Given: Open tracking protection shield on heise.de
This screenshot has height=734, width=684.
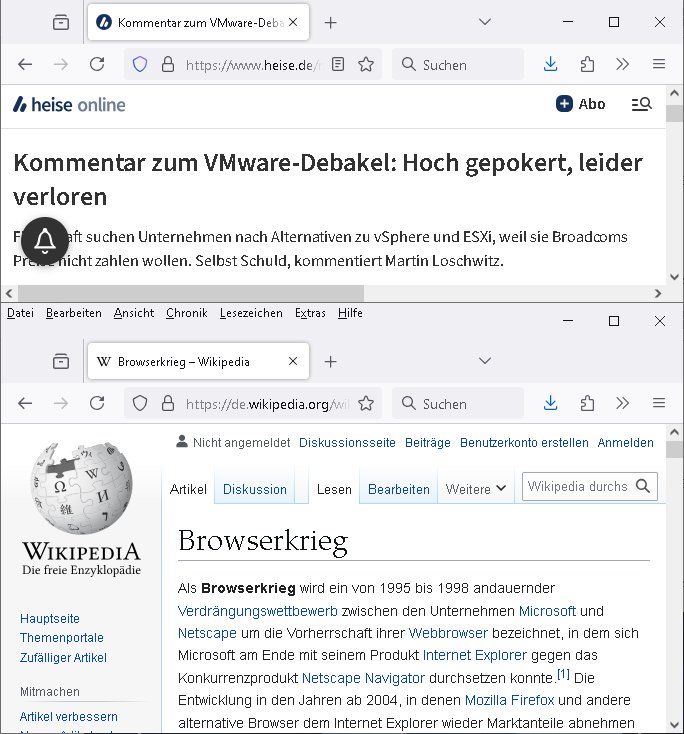Looking at the screenshot, I should 140,64.
